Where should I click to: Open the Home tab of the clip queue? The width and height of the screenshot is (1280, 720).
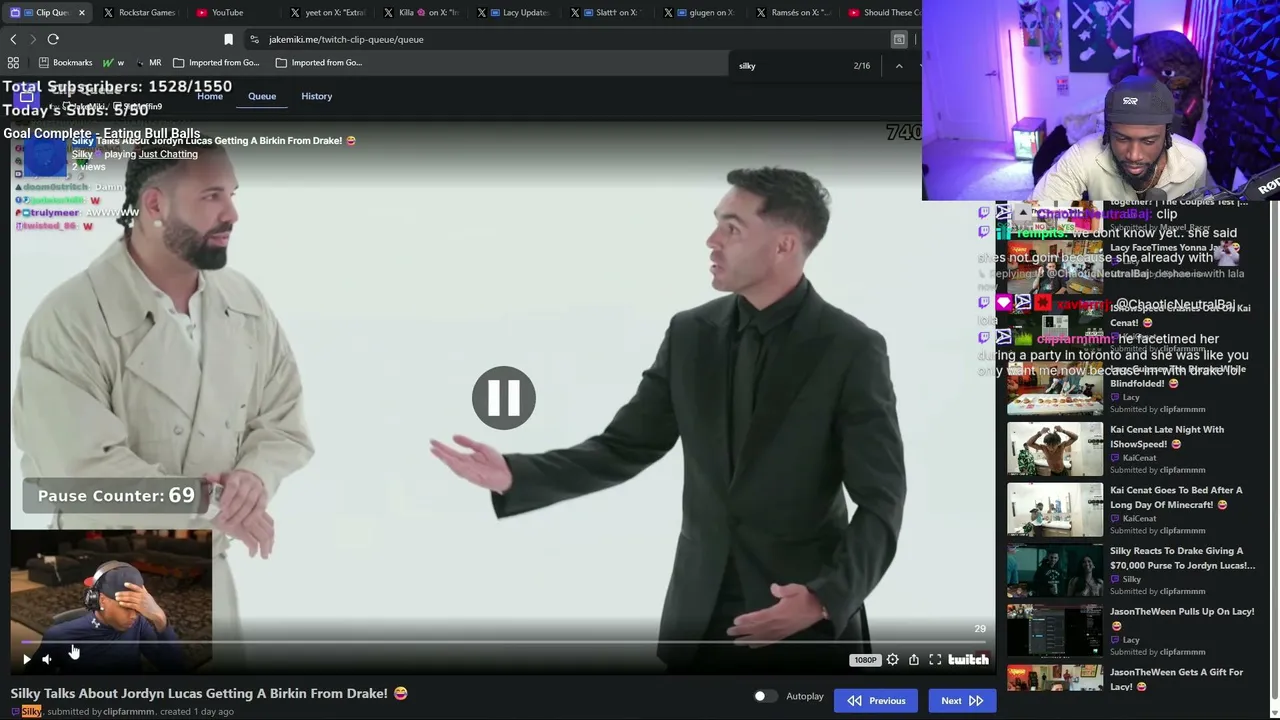(x=210, y=96)
